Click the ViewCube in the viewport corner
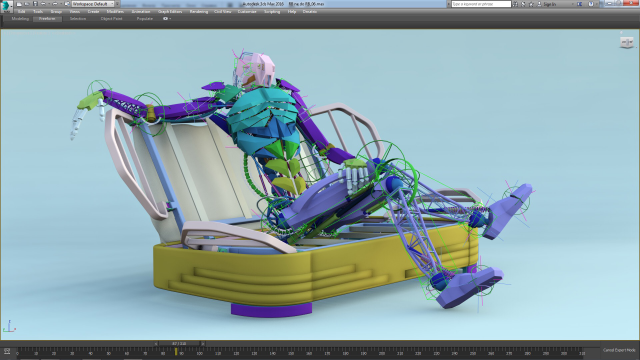The image size is (640, 360). (627, 42)
